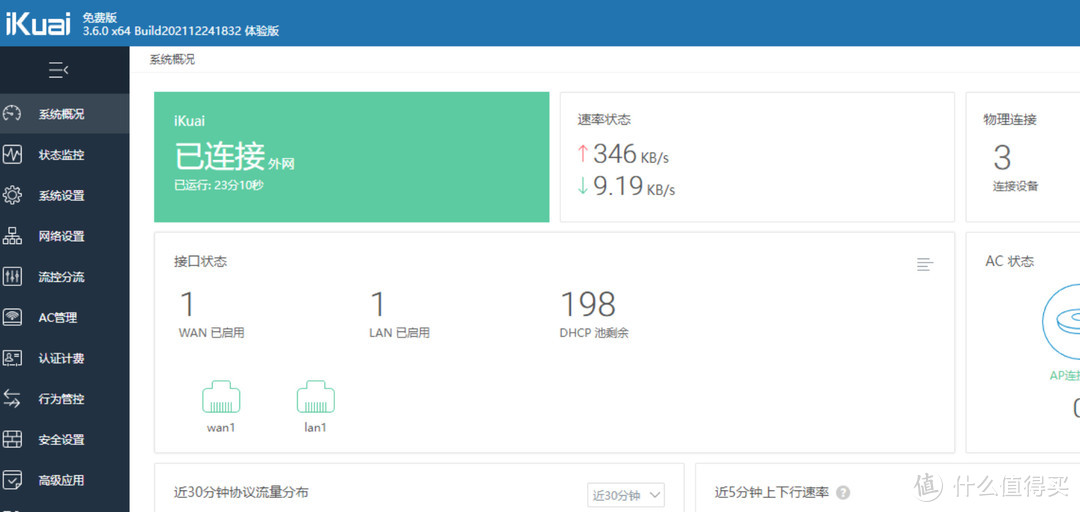The height and width of the screenshot is (512, 1080).
Task: Click the 近30分钟协议流量分布 heading
Action: tap(241, 493)
